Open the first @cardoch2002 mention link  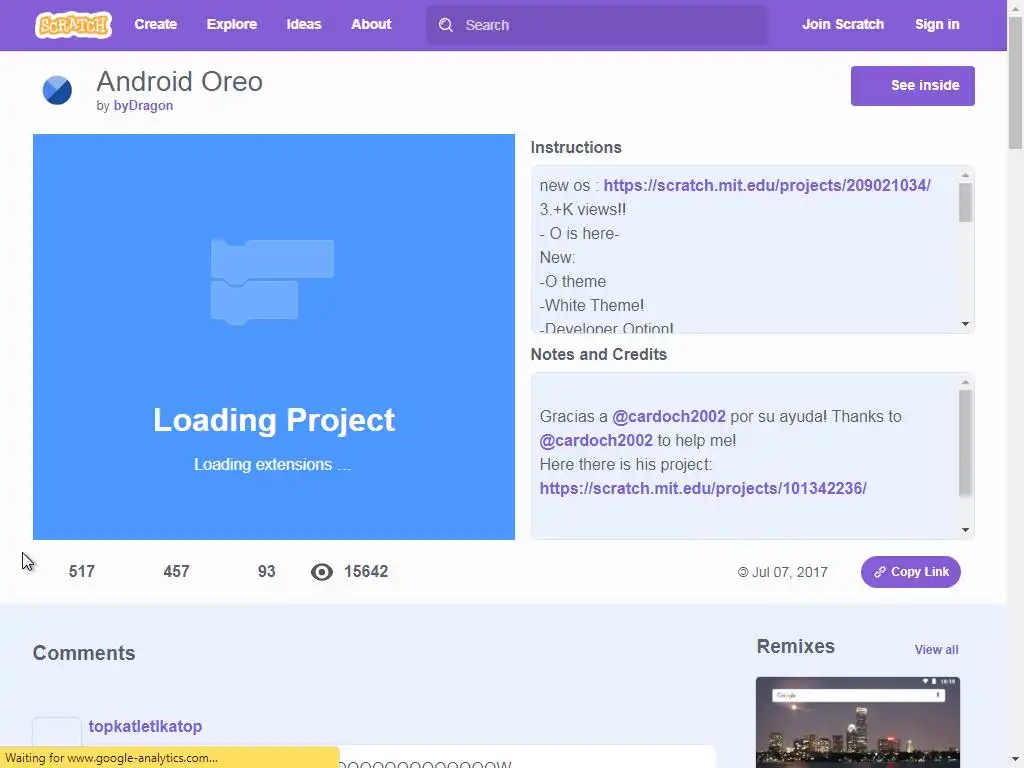coord(669,417)
